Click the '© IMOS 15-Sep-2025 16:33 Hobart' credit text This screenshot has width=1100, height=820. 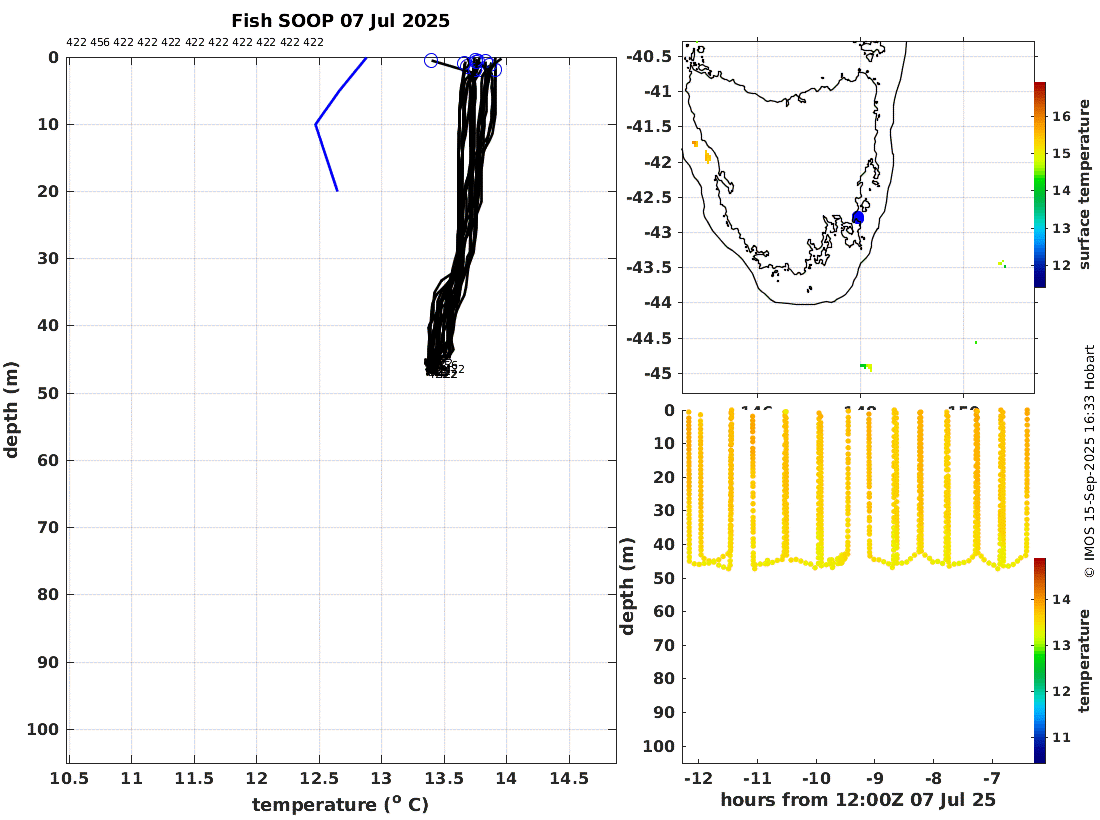(x=1089, y=461)
